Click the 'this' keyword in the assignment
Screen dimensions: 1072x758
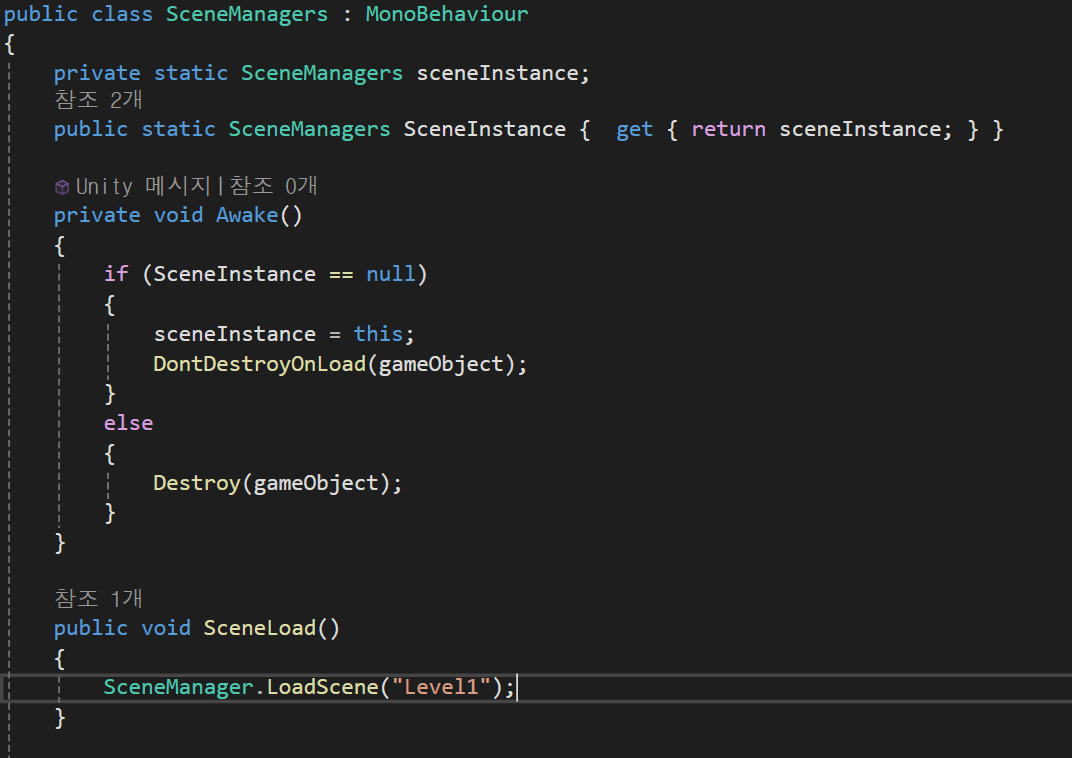coord(378,334)
